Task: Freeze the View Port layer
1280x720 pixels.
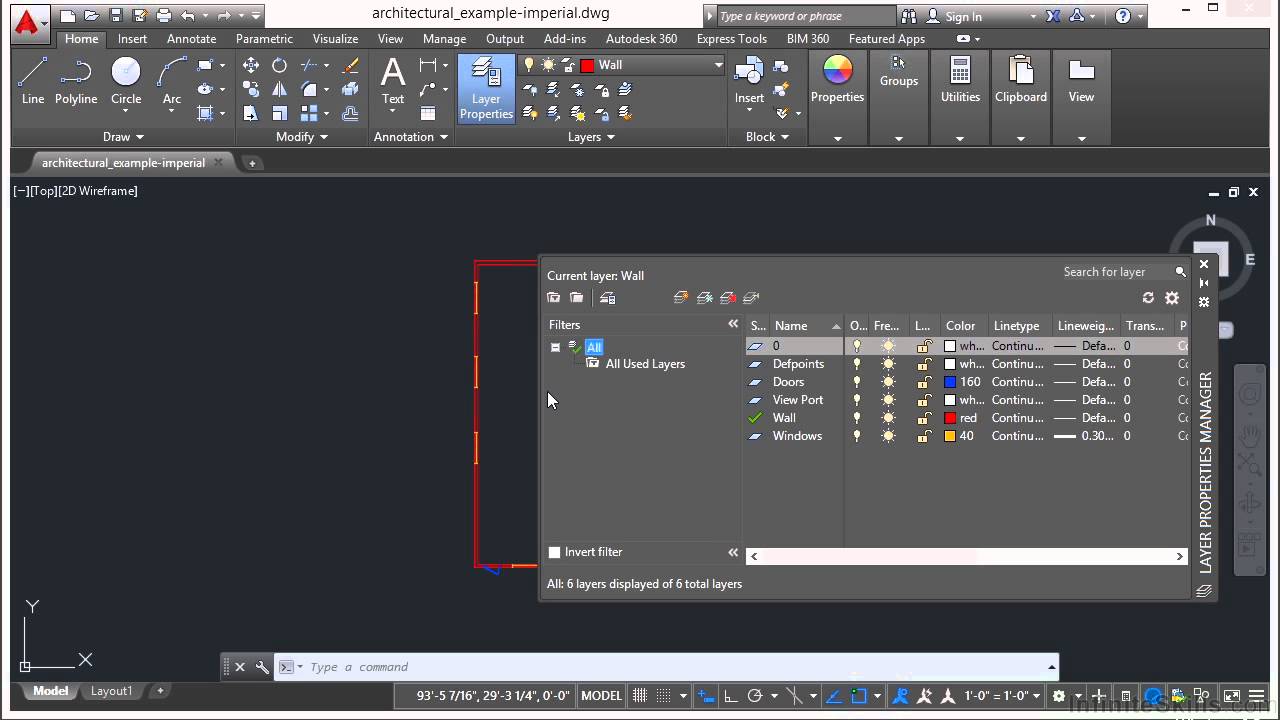Action: [888, 400]
